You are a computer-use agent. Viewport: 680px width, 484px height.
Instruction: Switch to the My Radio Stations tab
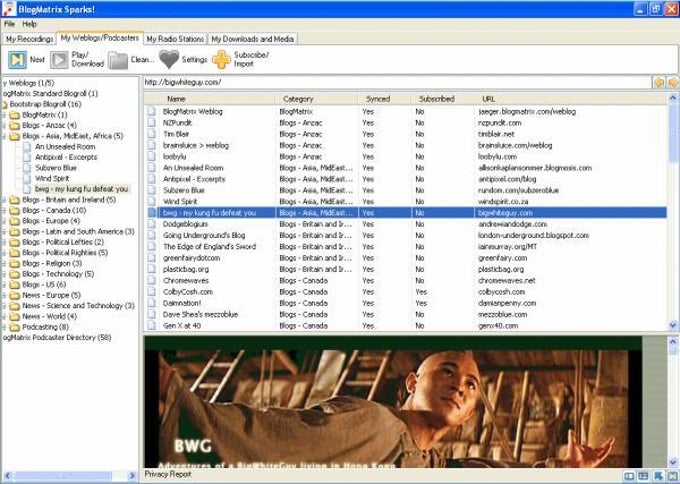pyautogui.click(x=175, y=39)
